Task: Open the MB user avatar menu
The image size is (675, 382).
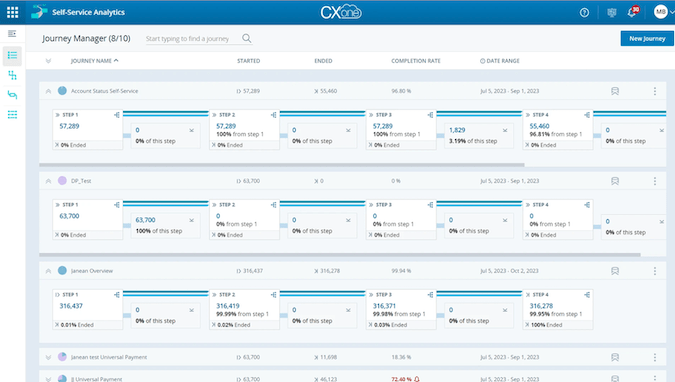Action: click(660, 12)
